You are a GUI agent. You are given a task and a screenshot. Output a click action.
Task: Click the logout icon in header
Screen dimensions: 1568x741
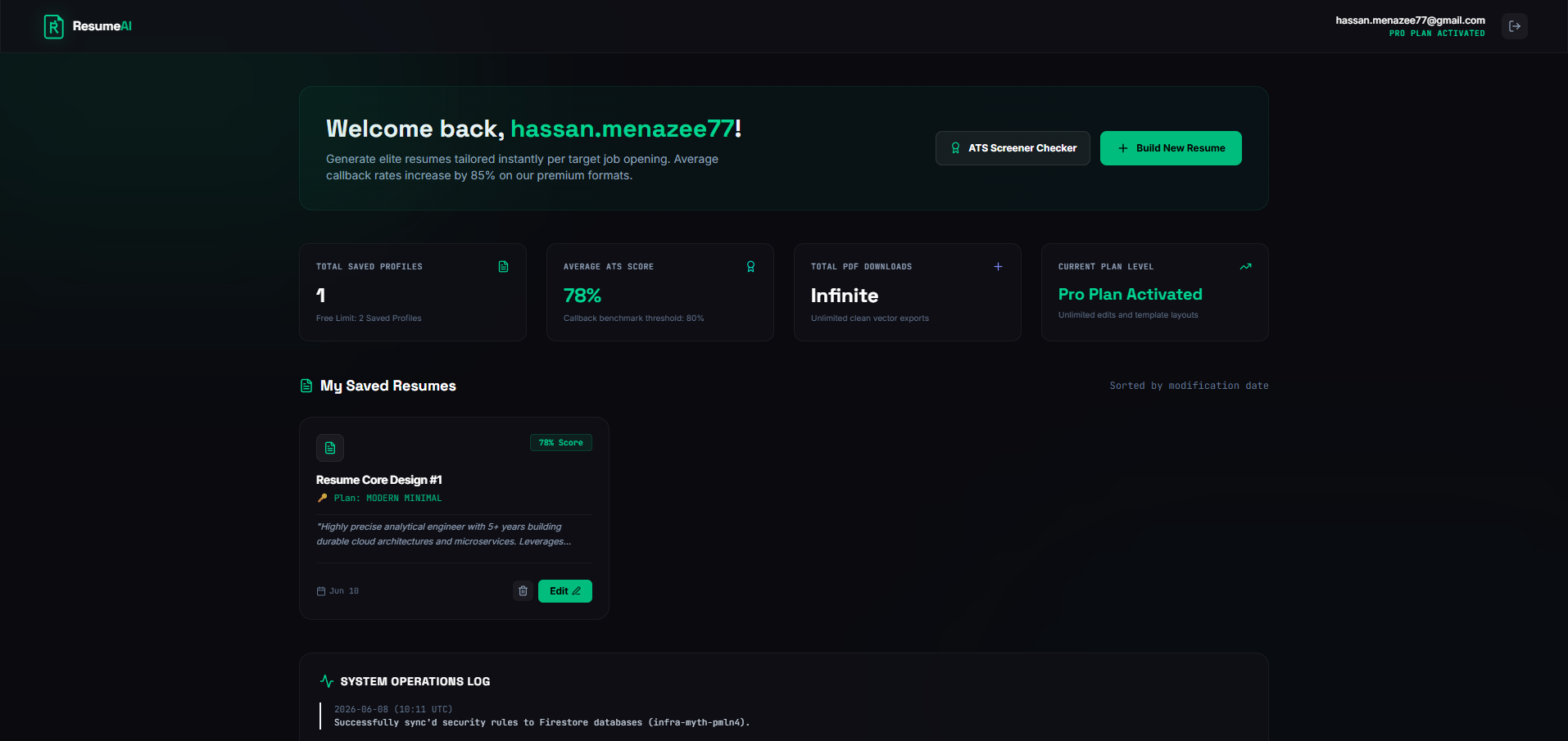pyautogui.click(x=1515, y=26)
